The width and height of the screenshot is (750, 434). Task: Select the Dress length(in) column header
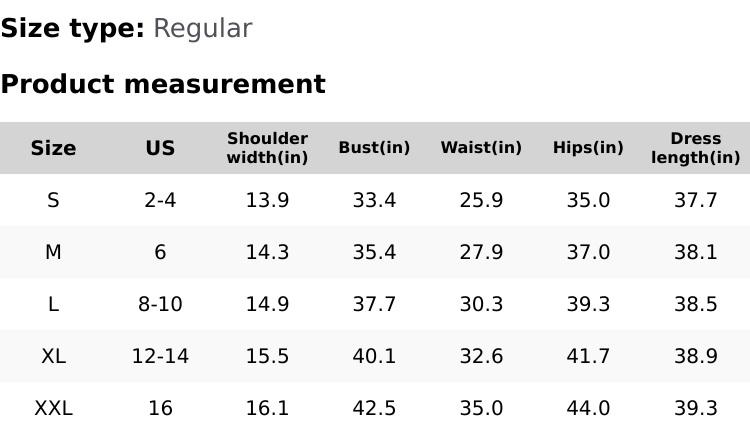695,148
